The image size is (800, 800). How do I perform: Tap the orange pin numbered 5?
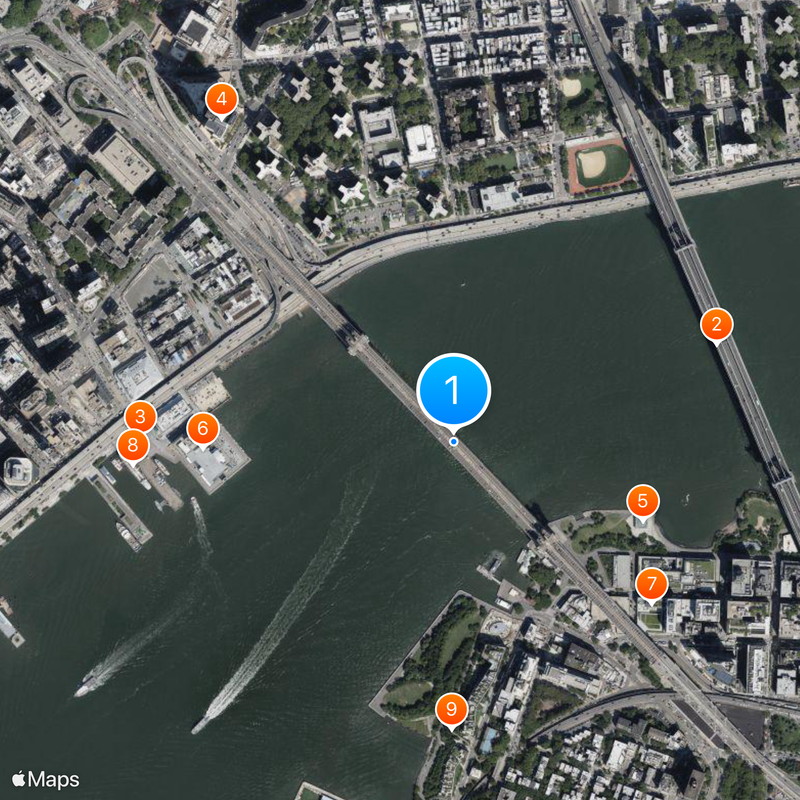(643, 502)
